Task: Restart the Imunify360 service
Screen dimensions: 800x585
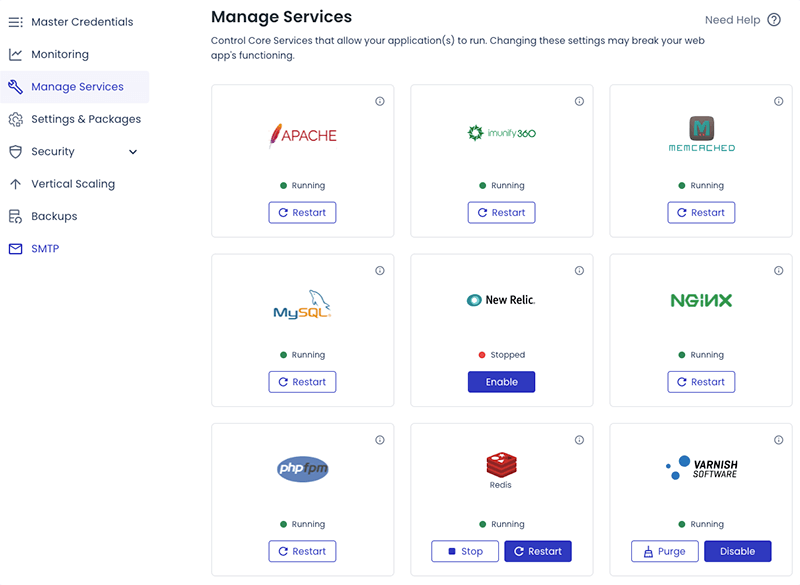Action: tap(502, 213)
